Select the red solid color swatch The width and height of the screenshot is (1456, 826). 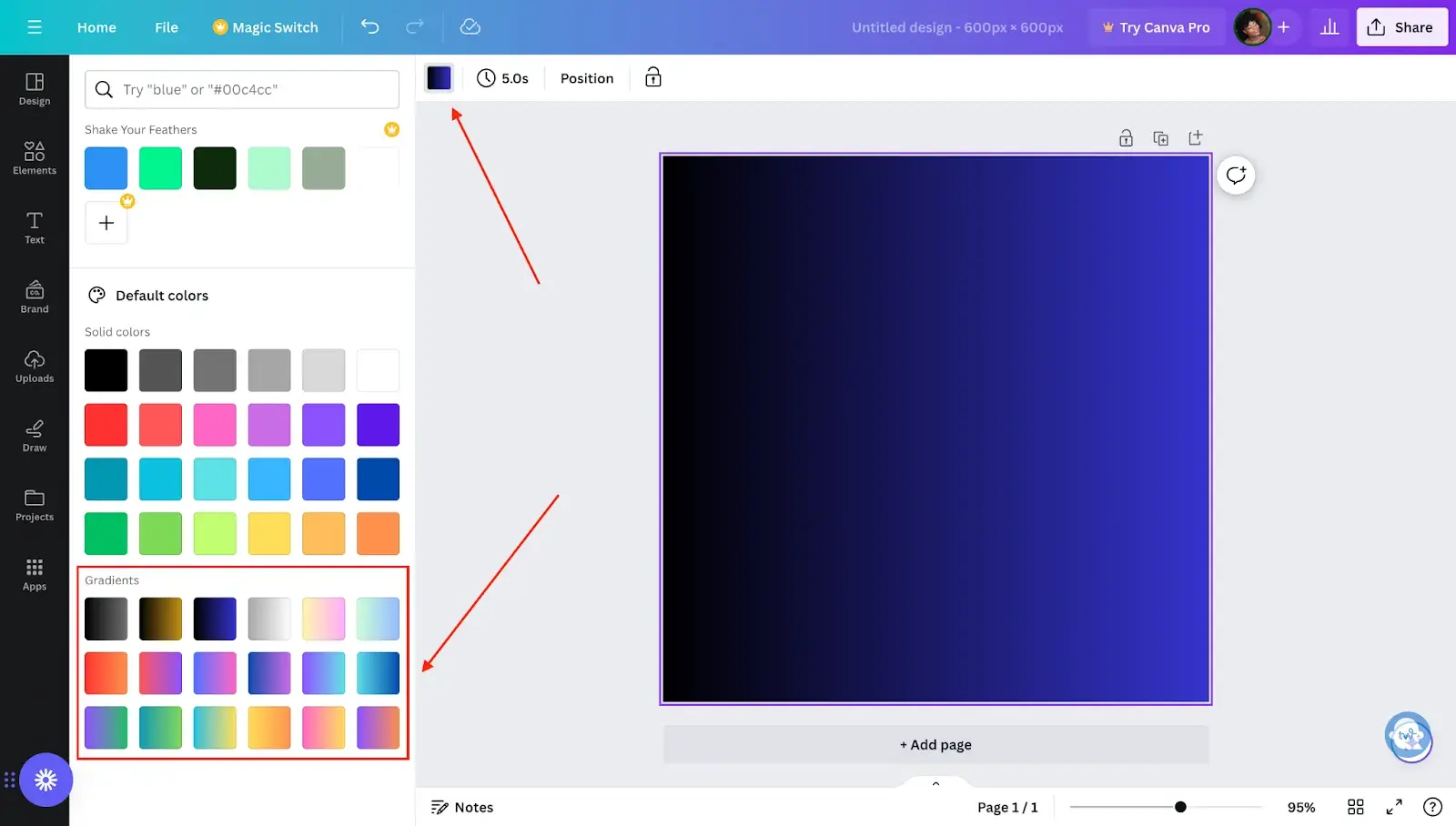coord(106,425)
